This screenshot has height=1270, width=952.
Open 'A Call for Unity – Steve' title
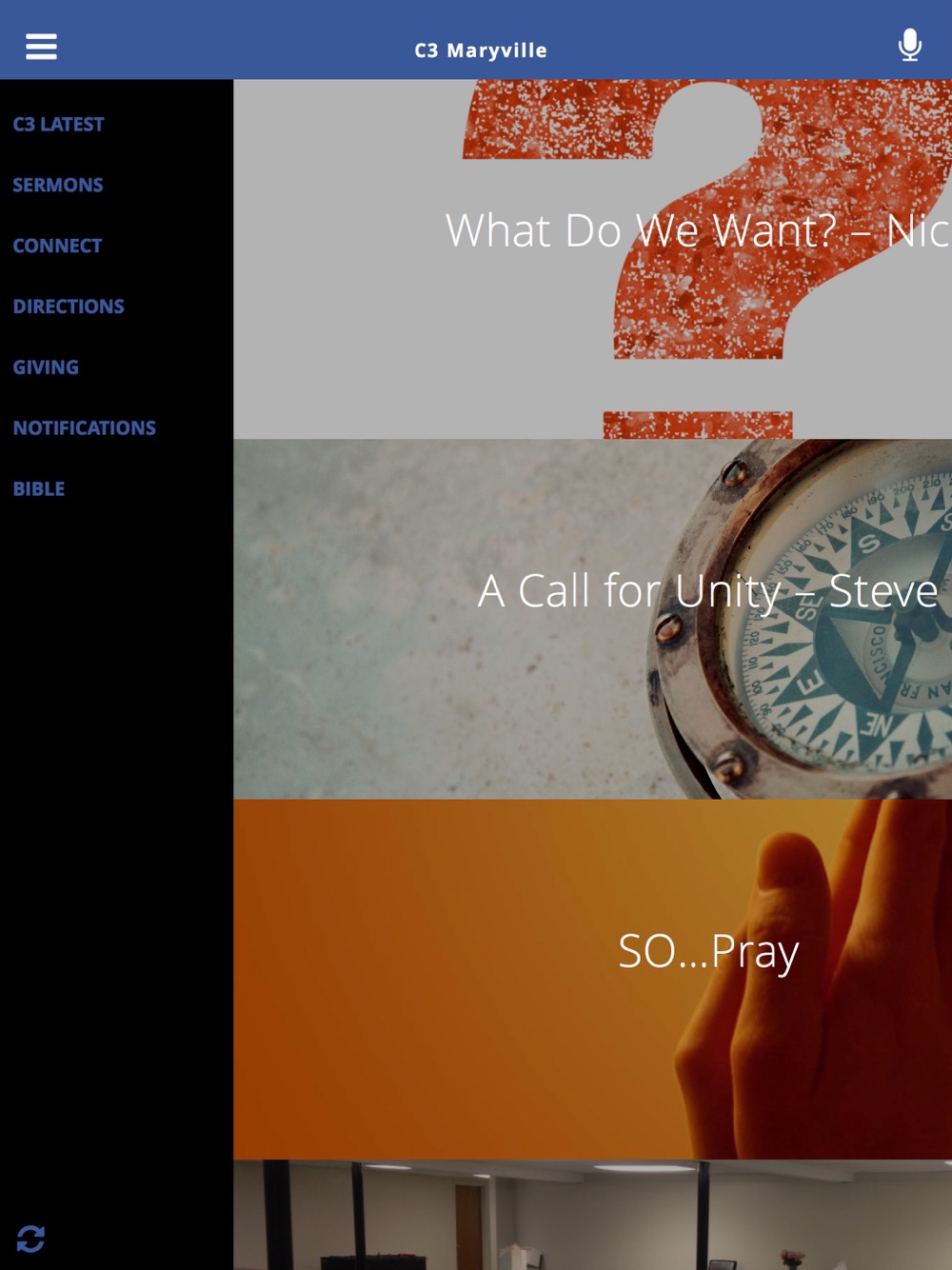coord(708,591)
